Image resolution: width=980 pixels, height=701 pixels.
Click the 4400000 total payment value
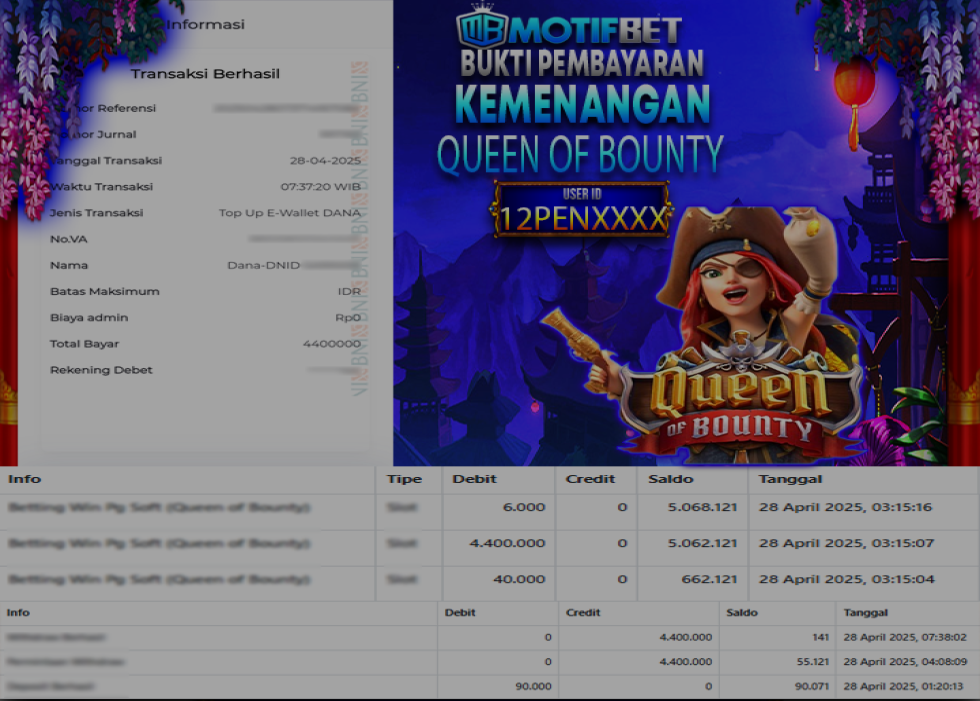pyautogui.click(x=332, y=344)
